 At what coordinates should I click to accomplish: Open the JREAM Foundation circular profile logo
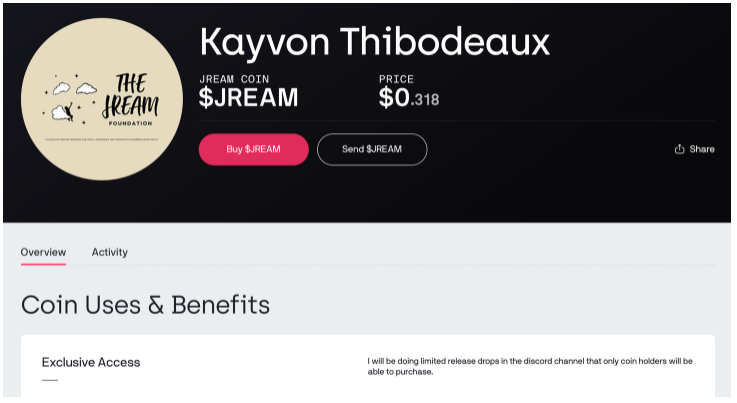pos(102,99)
